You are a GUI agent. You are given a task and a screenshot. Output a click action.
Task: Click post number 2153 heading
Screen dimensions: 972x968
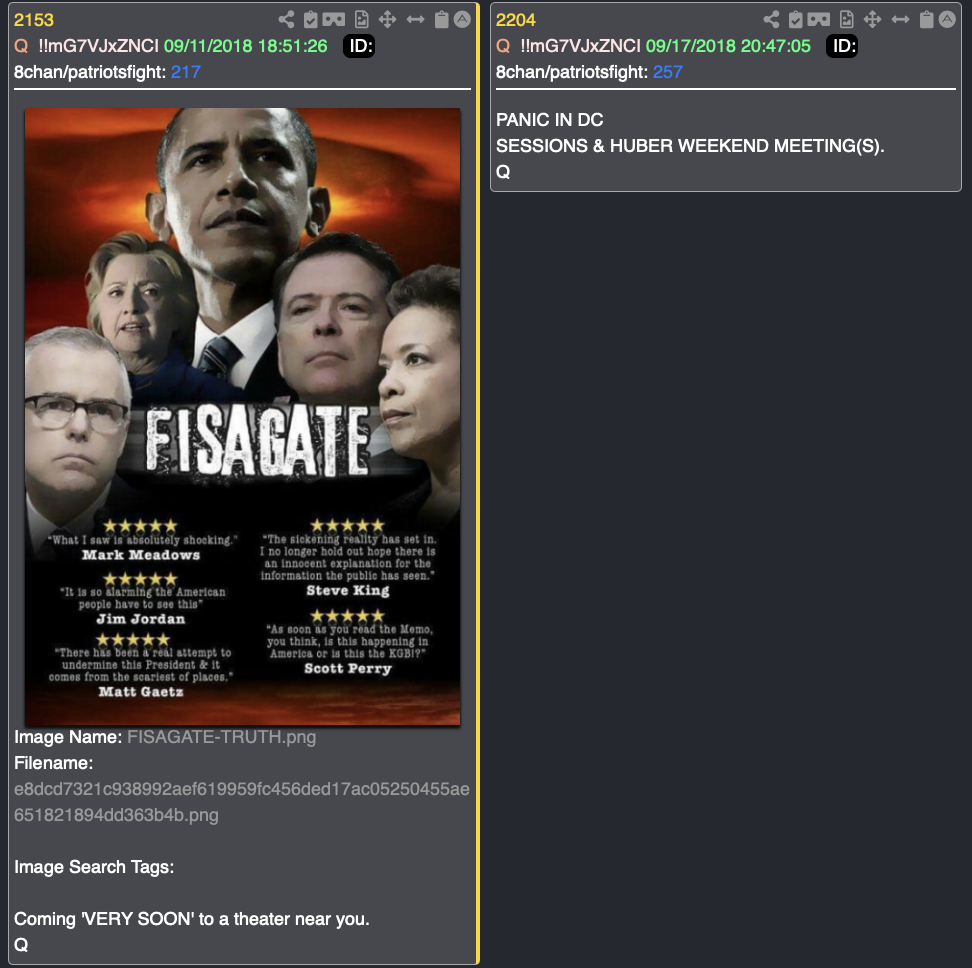pos(33,20)
